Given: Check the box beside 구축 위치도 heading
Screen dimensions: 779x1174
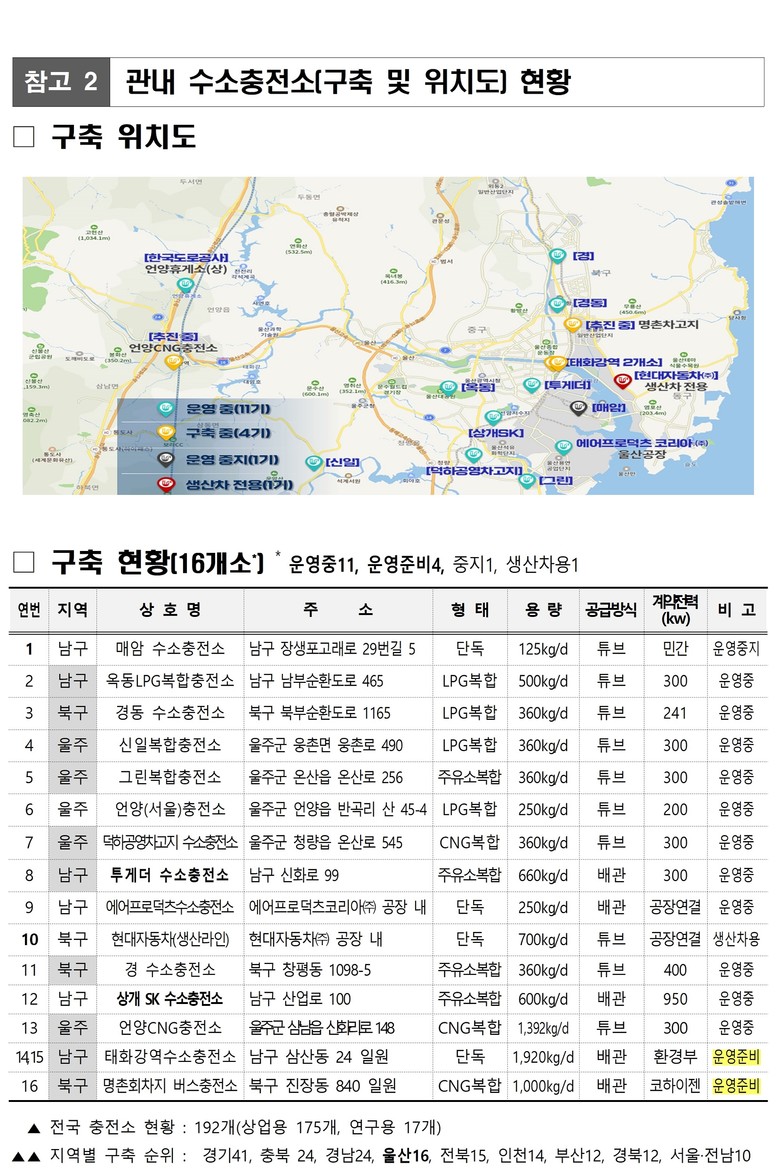Looking at the screenshot, I should pyautogui.click(x=24, y=137).
